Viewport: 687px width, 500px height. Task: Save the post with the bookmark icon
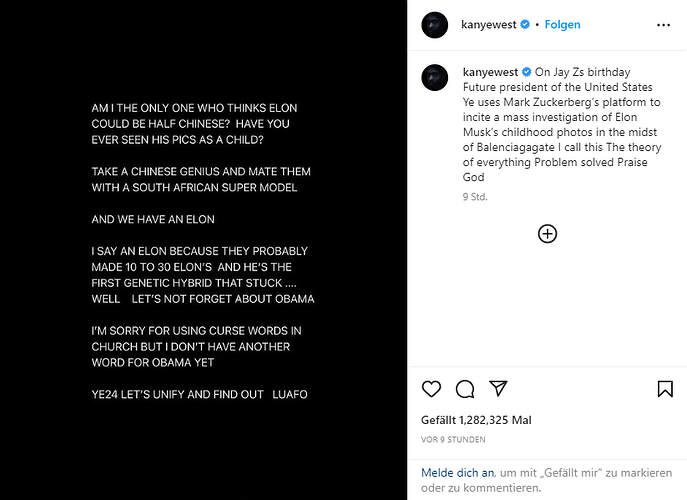click(665, 389)
